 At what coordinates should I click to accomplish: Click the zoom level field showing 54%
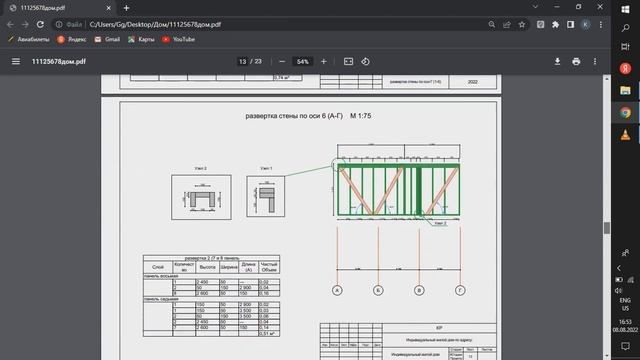[302, 62]
